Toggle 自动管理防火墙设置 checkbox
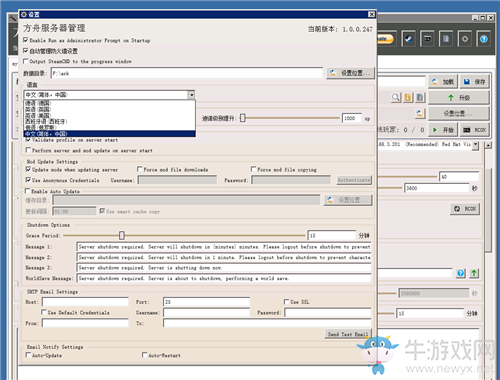Image resolution: width=500 pixels, height=380 pixels. [x=26, y=51]
